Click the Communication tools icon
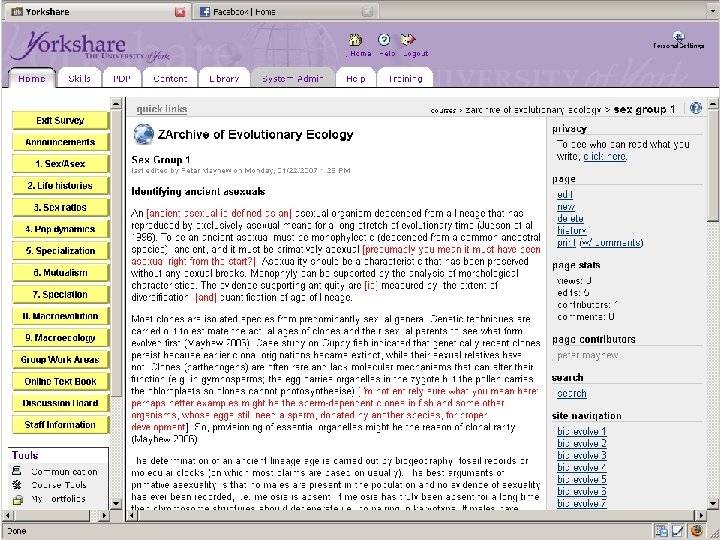 coord(17,471)
